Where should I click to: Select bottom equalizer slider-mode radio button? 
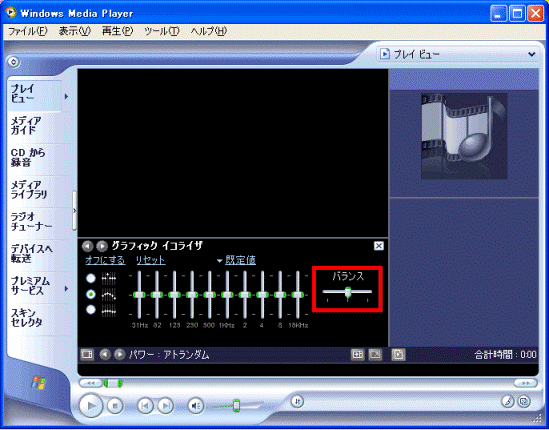pyautogui.click(x=91, y=310)
